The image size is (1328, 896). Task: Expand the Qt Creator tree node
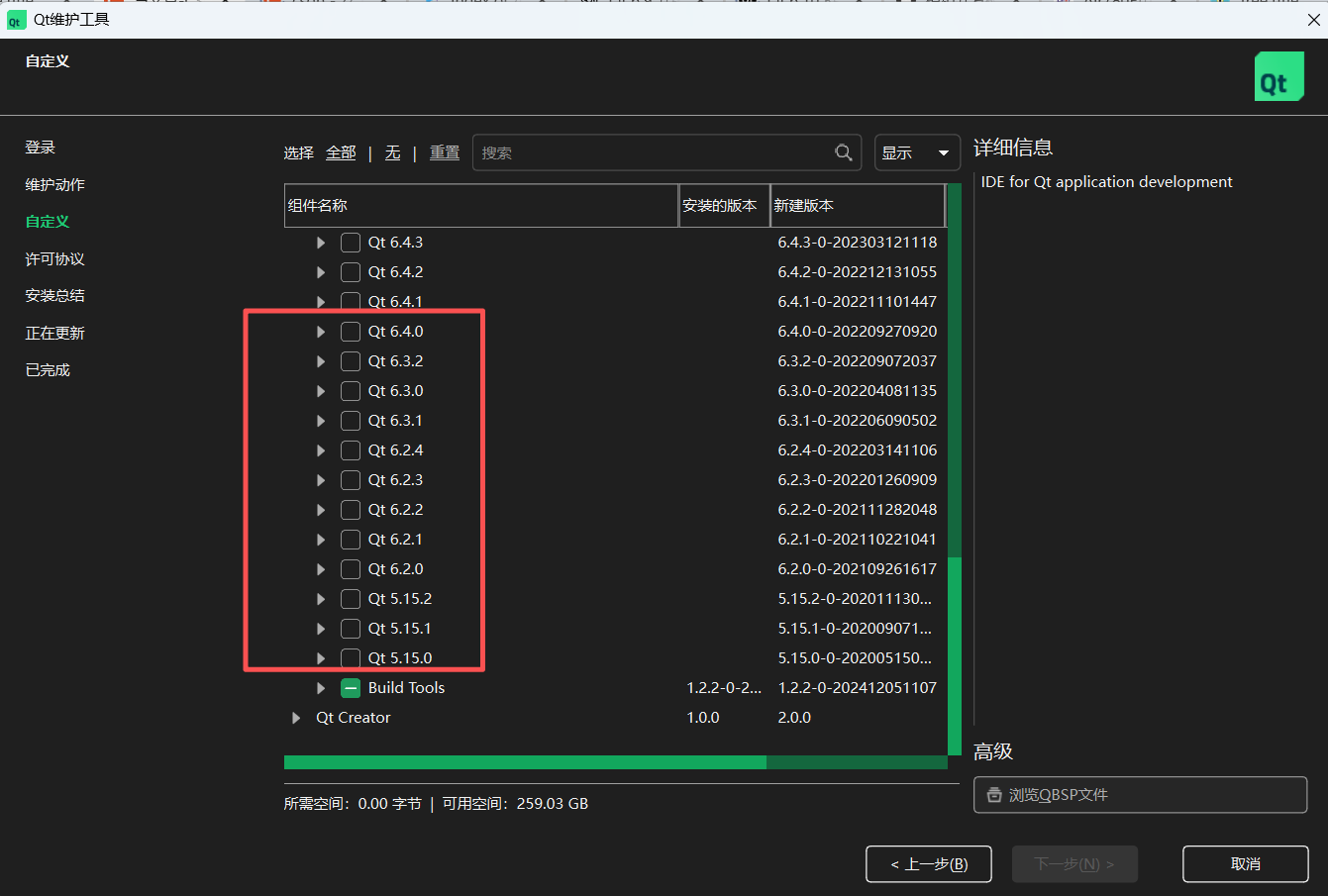click(x=296, y=718)
